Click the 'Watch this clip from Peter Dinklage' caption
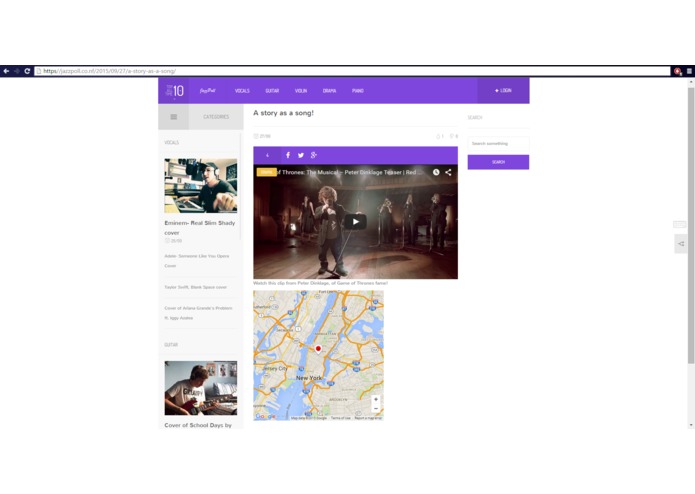 [x=320, y=283]
